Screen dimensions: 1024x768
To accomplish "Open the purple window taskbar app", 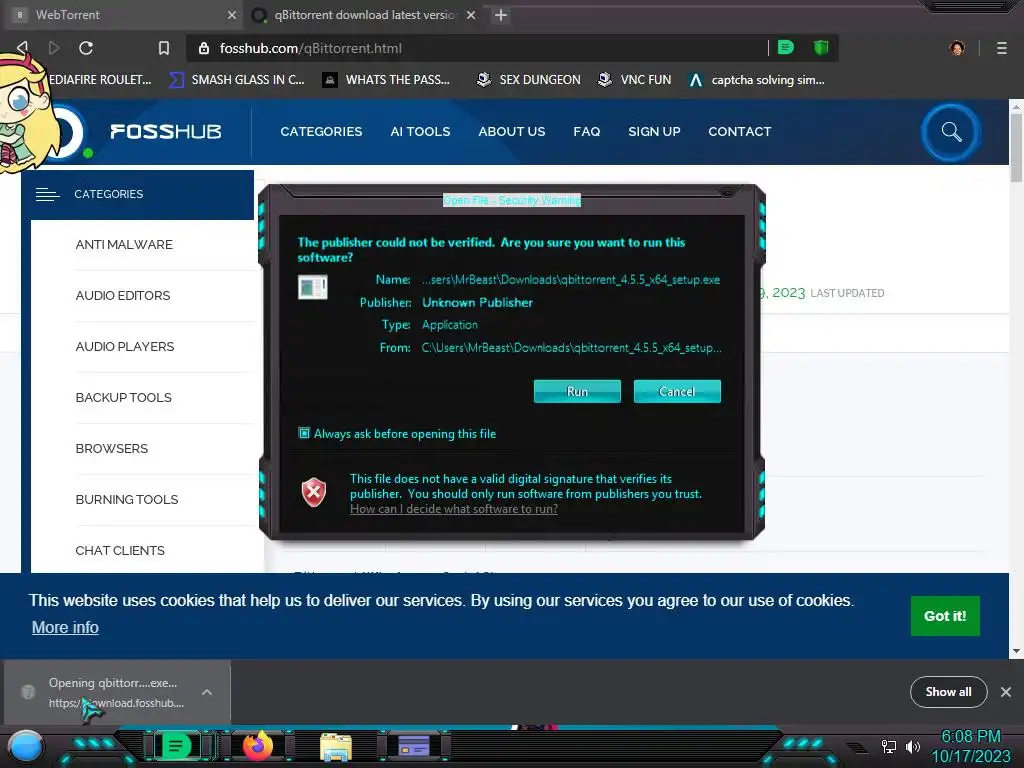I will click(414, 746).
